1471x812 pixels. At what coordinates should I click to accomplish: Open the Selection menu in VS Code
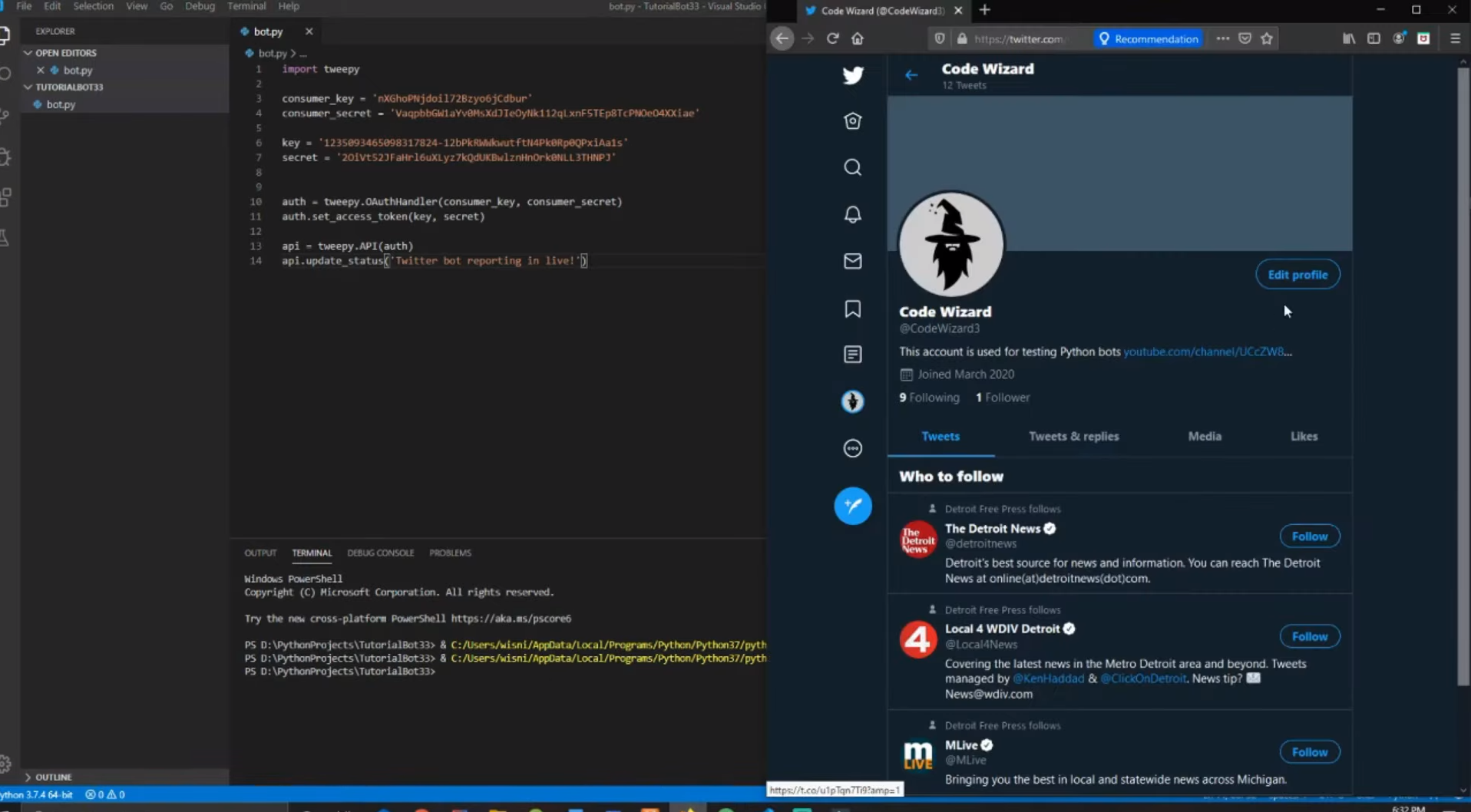coord(93,6)
